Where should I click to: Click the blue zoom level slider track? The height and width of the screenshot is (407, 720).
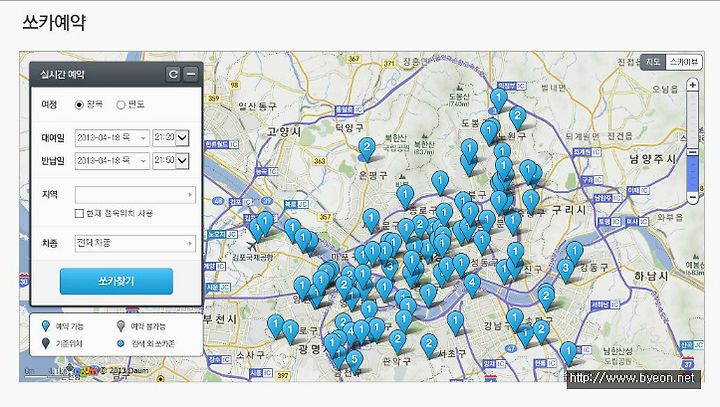click(x=692, y=173)
